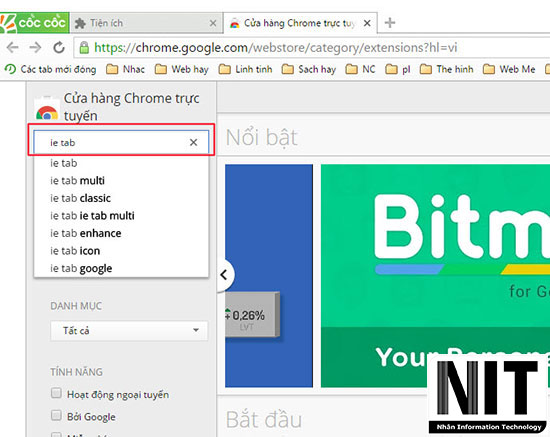Viewport: 550px width, 437px height.
Task: Click the carousel previous arrow
Action: click(x=224, y=275)
